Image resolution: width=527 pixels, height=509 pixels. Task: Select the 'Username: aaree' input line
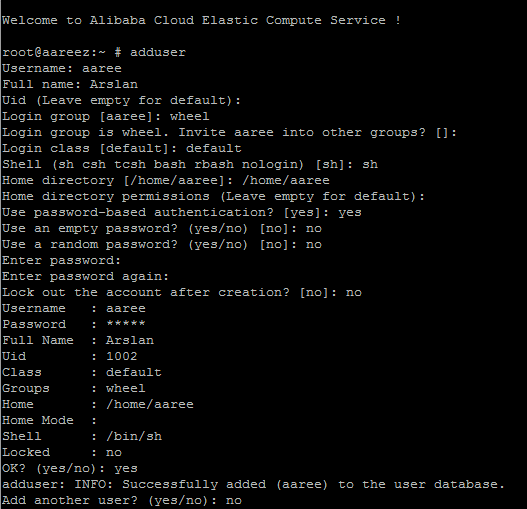62,69
